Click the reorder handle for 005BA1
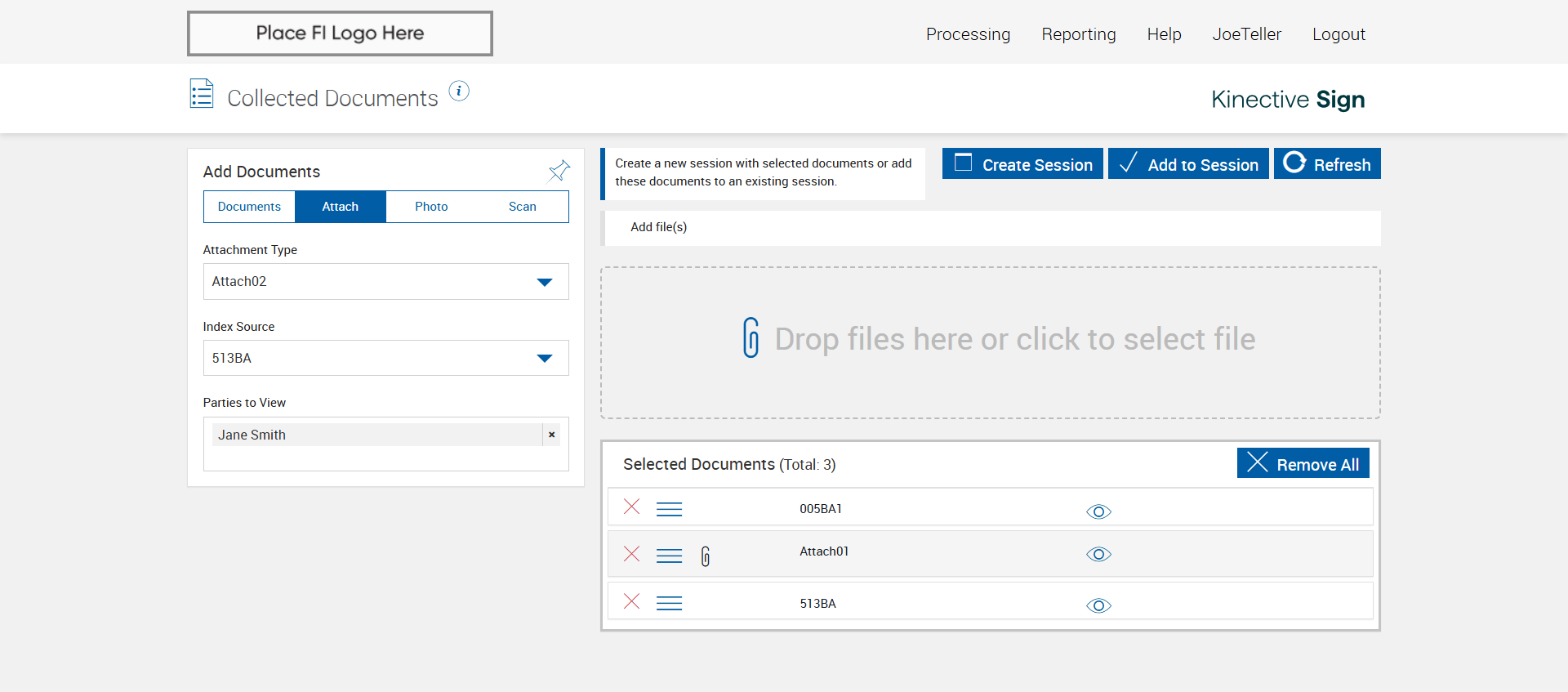 669,509
